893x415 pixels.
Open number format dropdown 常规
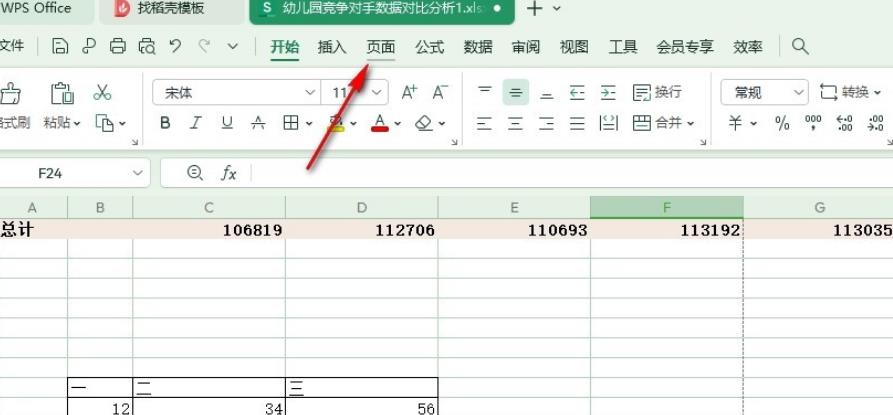coord(799,92)
